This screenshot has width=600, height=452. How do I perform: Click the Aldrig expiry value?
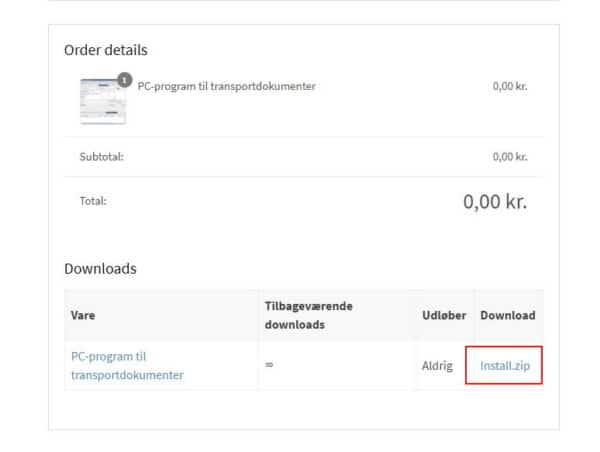438,366
